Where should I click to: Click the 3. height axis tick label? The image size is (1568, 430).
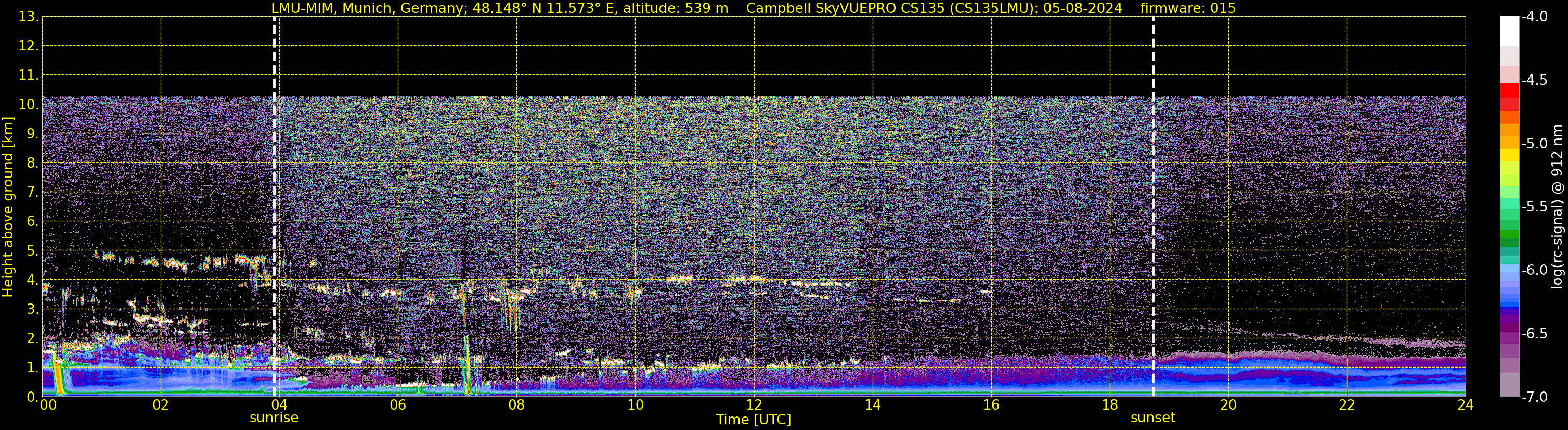(32, 309)
